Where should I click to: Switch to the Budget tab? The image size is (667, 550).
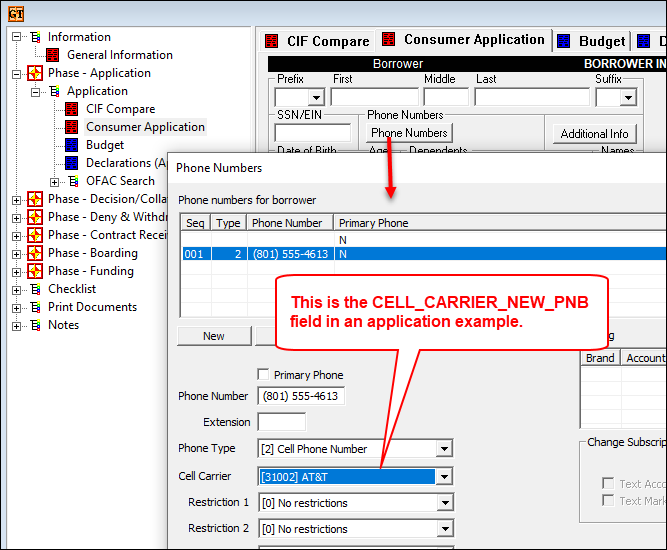point(592,41)
